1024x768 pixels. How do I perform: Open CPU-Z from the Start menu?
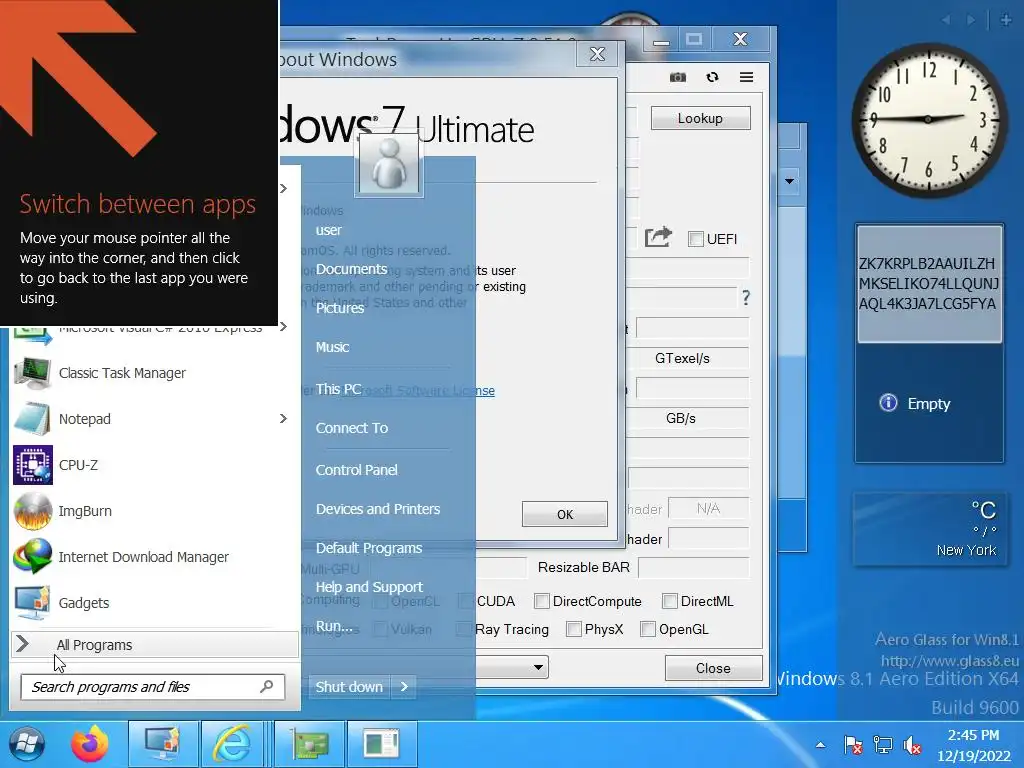pos(78,465)
